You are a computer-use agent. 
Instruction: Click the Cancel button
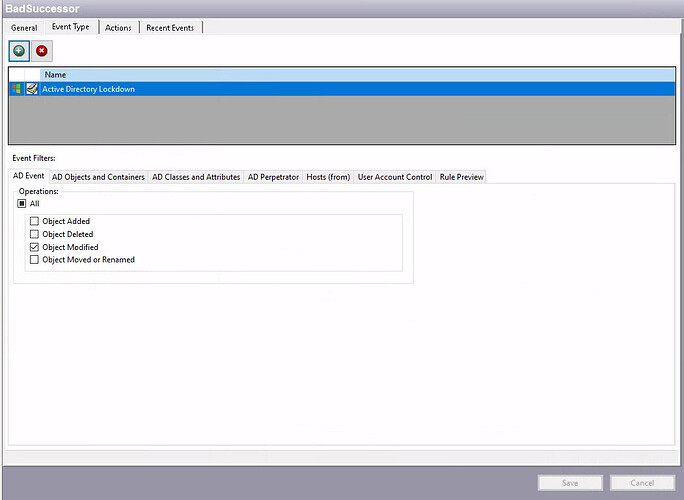tap(642, 483)
